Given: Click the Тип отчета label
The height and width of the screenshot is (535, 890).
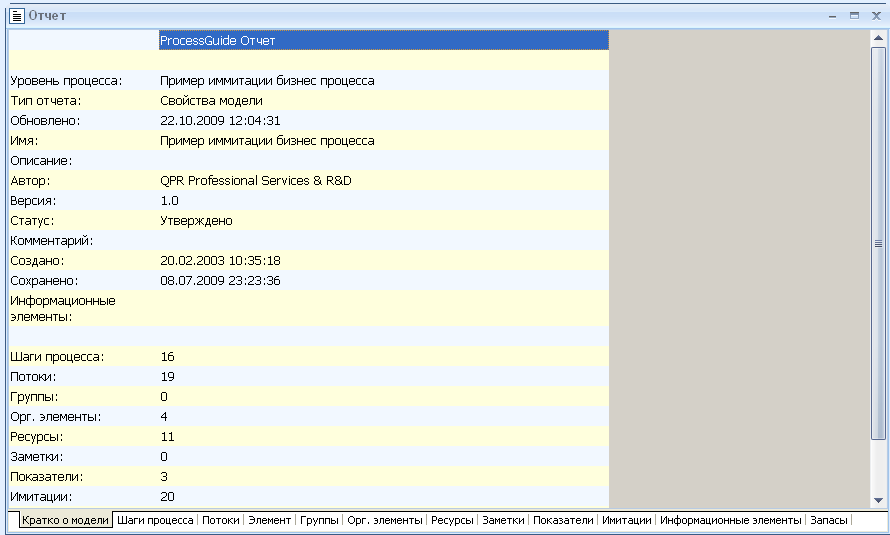Looking at the screenshot, I should click(x=46, y=101).
